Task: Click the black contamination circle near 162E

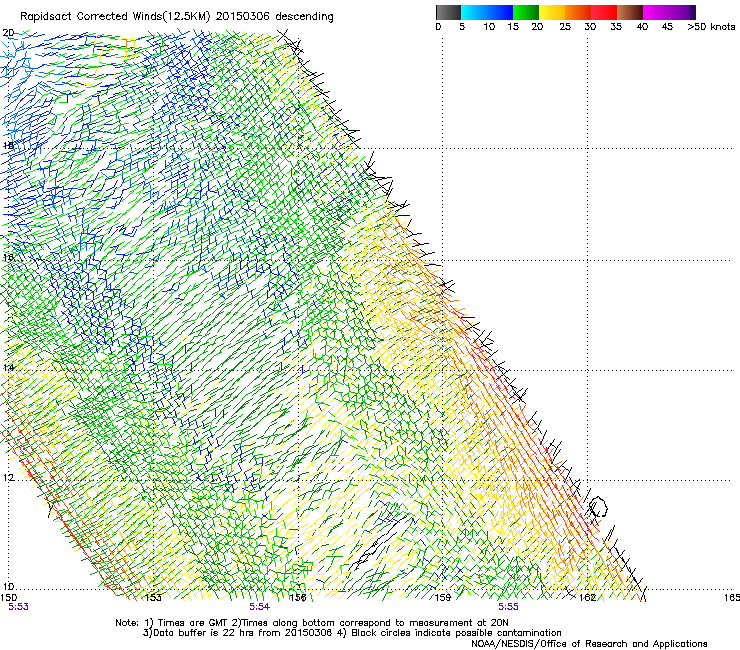Action: point(598,507)
